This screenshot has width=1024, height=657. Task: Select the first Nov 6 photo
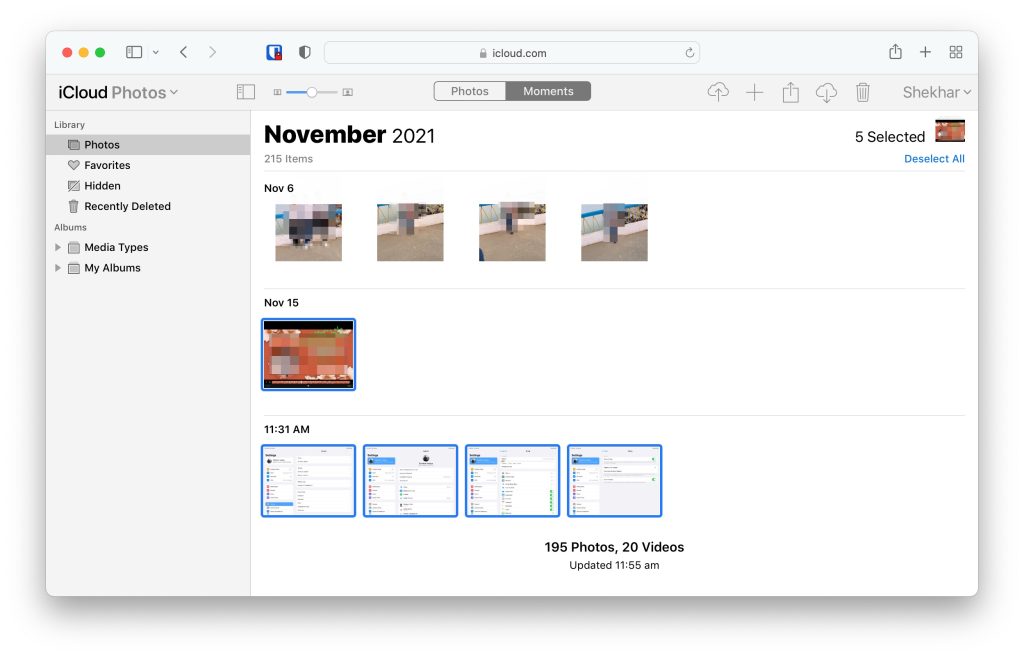pos(308,232)
